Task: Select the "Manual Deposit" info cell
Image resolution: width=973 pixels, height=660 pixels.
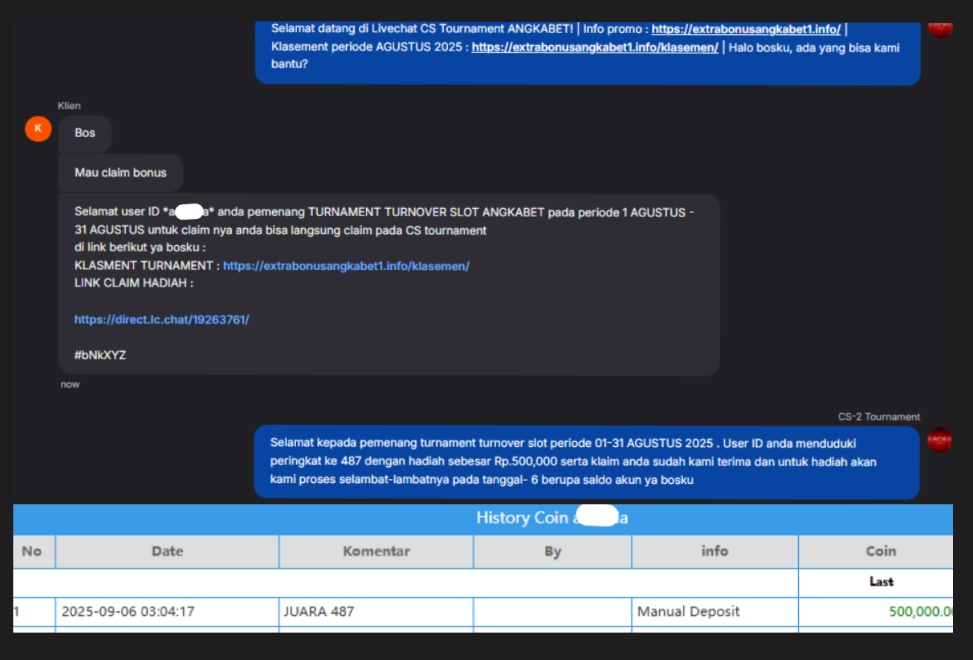Action: pyautogui.click(x=715, y=612)
